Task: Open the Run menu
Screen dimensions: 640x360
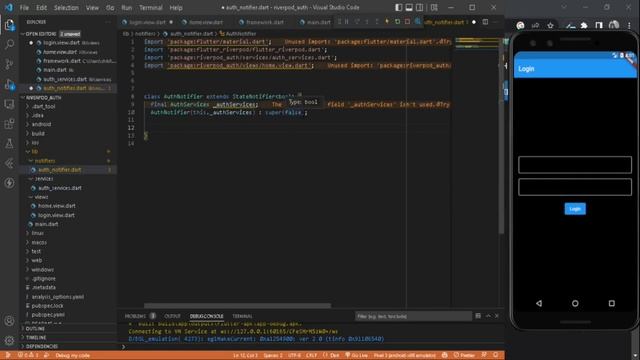Action: (x=127, y=7)
